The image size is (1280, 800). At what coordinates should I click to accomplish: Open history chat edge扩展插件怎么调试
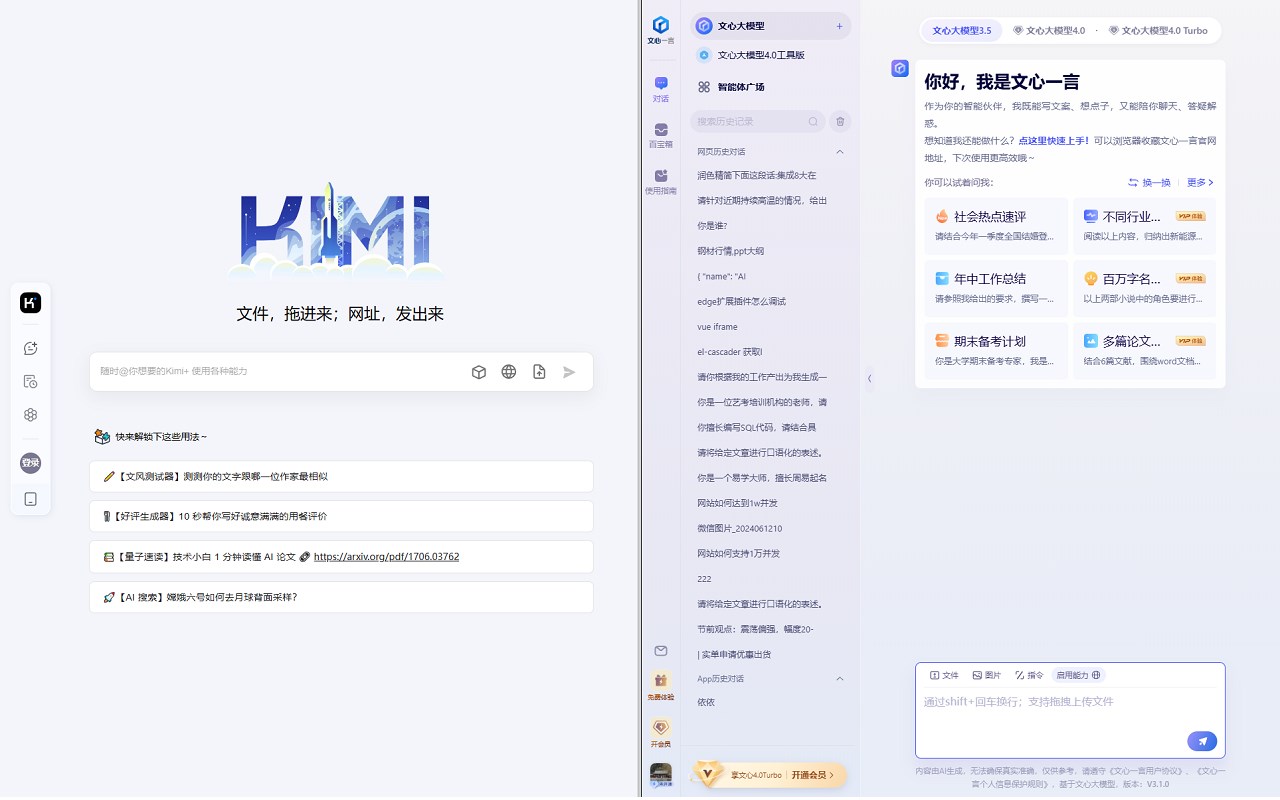pyautogui.click(x=741, y=301)
